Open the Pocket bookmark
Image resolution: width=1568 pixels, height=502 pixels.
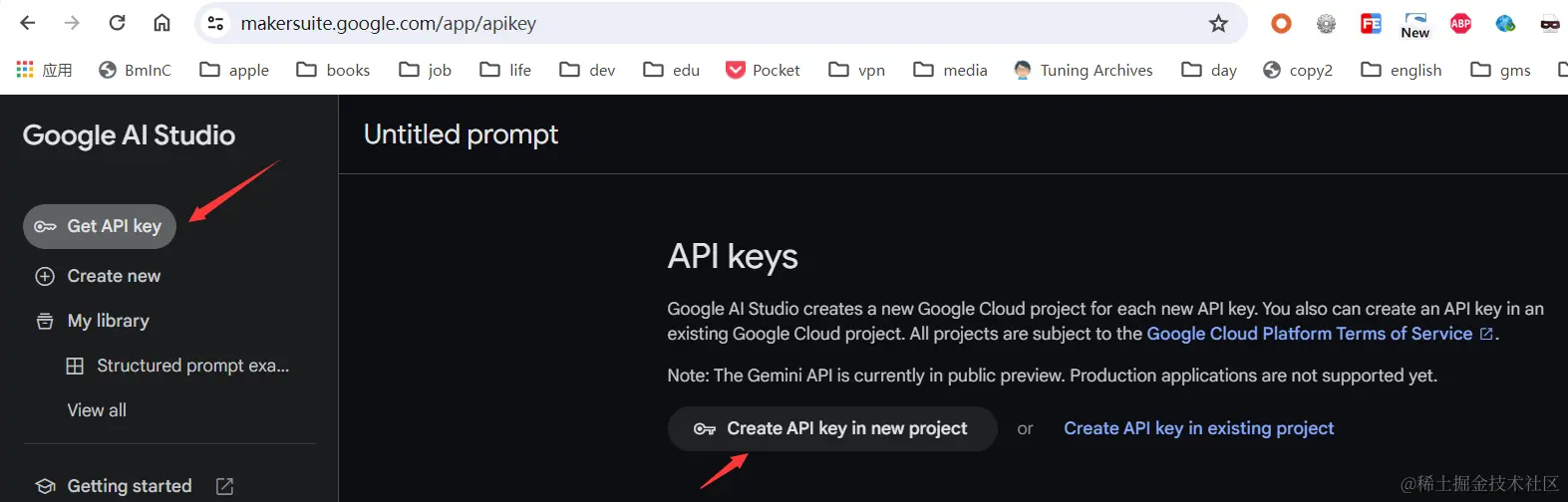(763, 70)
